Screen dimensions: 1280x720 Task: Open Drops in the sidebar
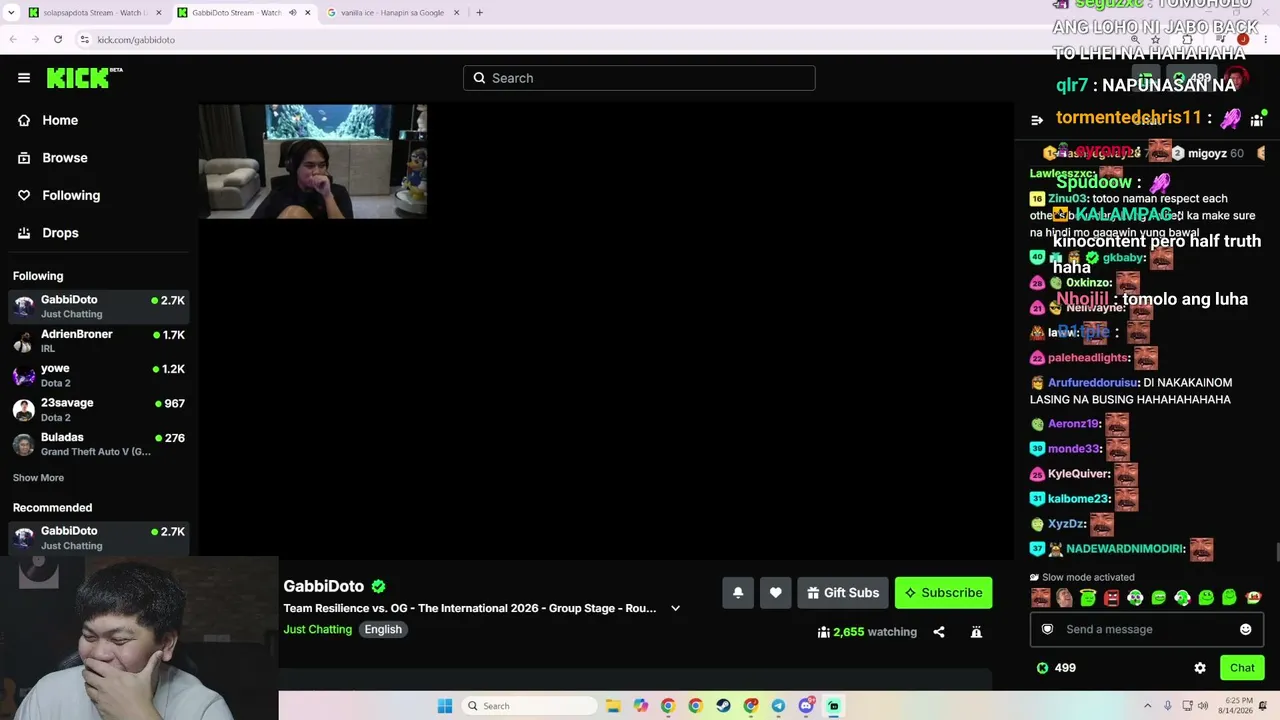pos(60,233)
